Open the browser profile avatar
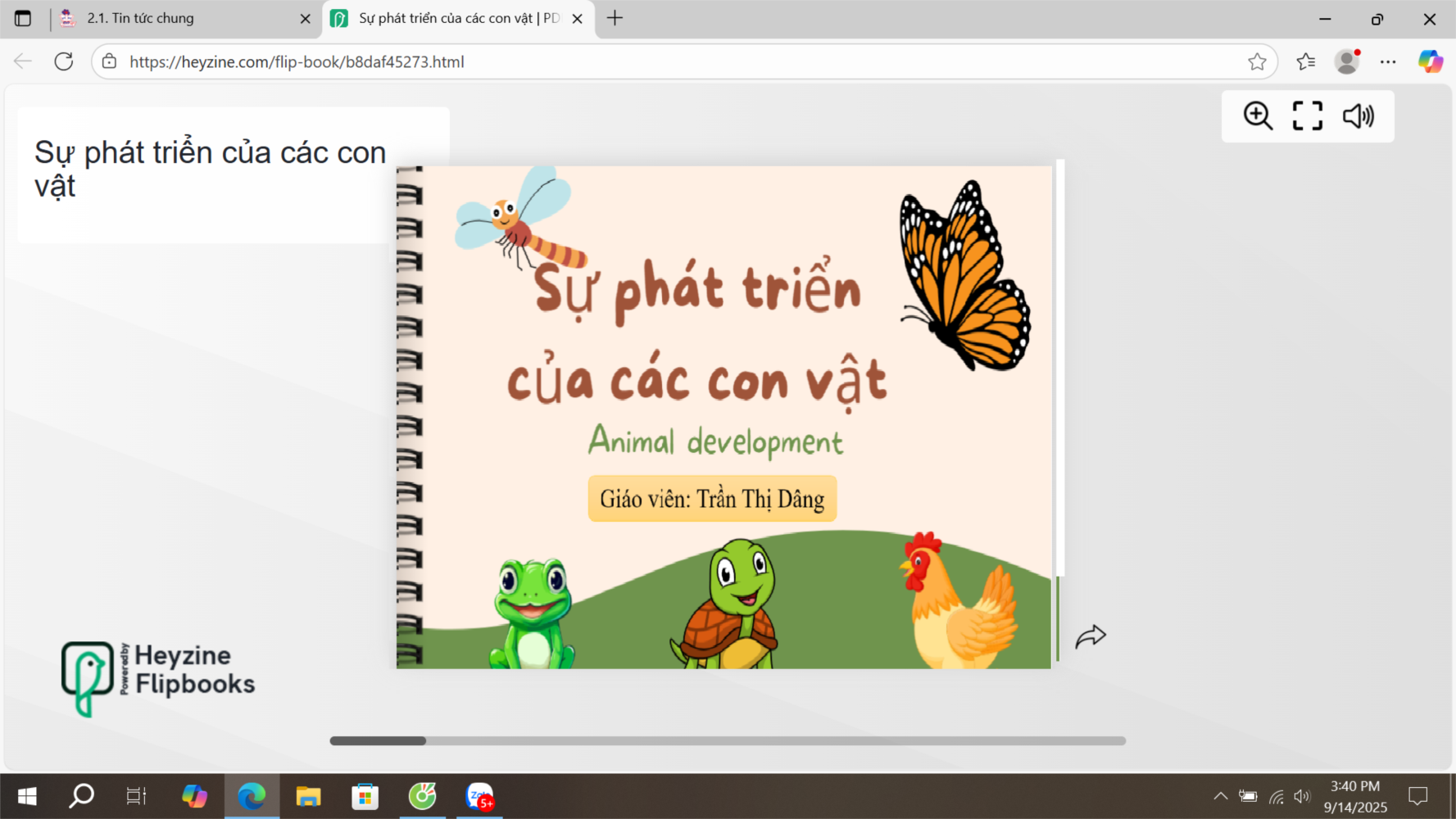The width and height of the screenshot is (1456, 819). point(1346,61)
